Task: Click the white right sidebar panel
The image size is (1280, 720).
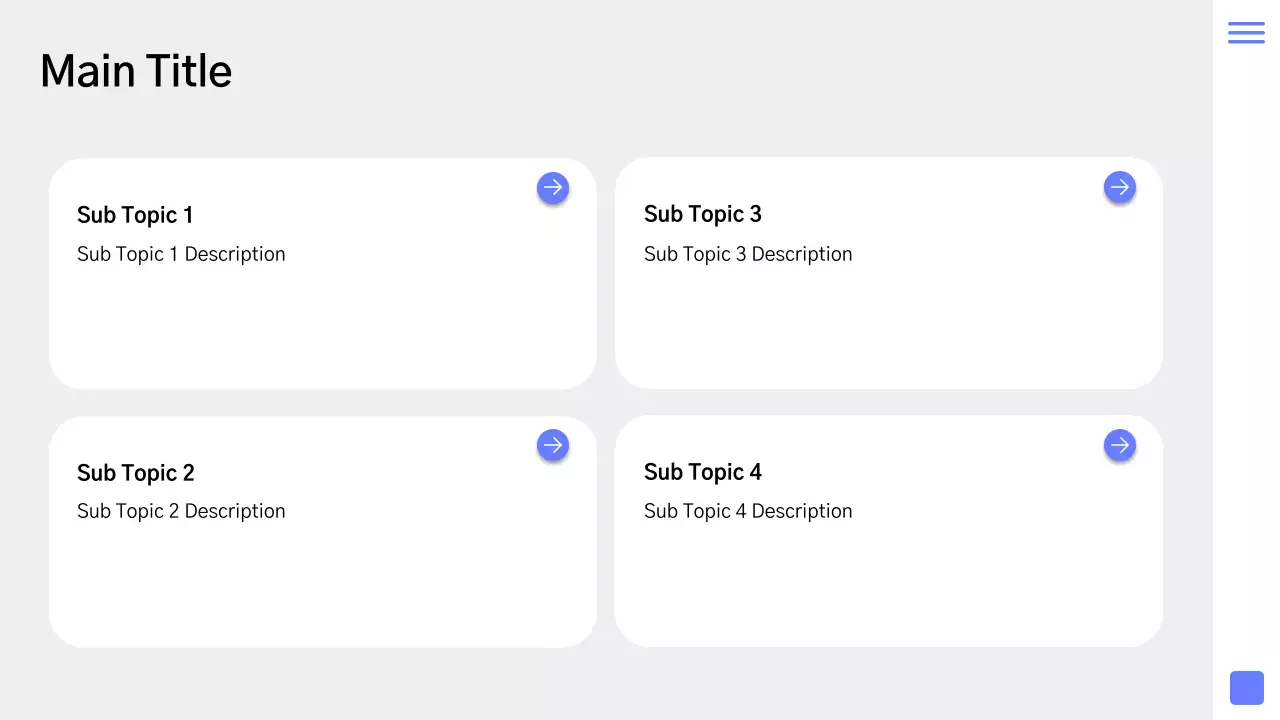Action: pyautogui.click(x=1246, y=360)
